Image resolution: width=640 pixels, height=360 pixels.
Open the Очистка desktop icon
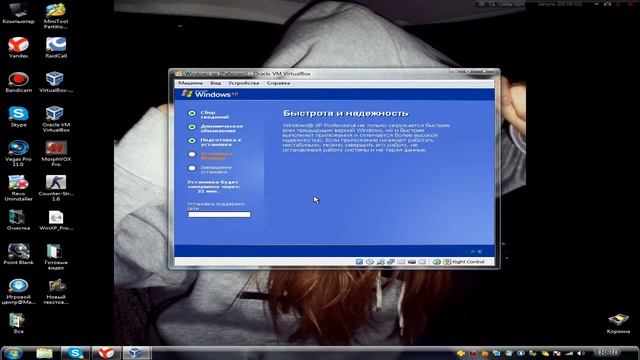pos(18,220)
